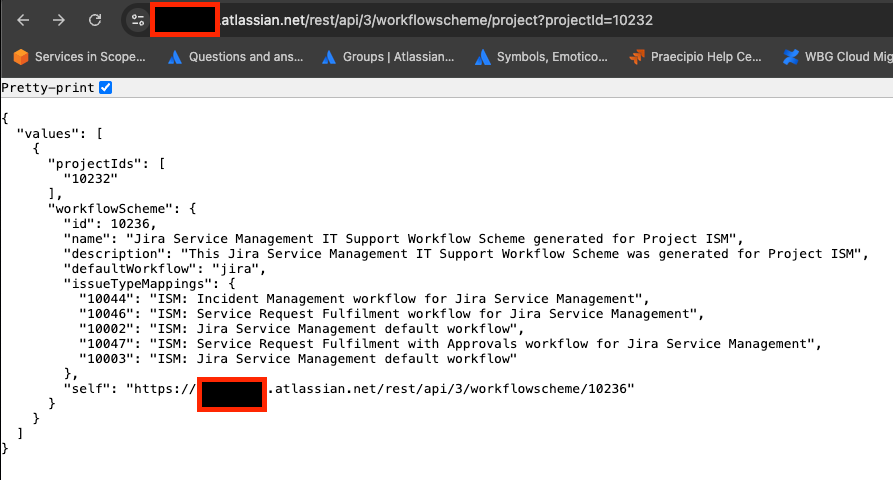Click Atlassian favicon beside Questions and ans
The height and width of the screenshot is (480, 893).
[175, 57]
